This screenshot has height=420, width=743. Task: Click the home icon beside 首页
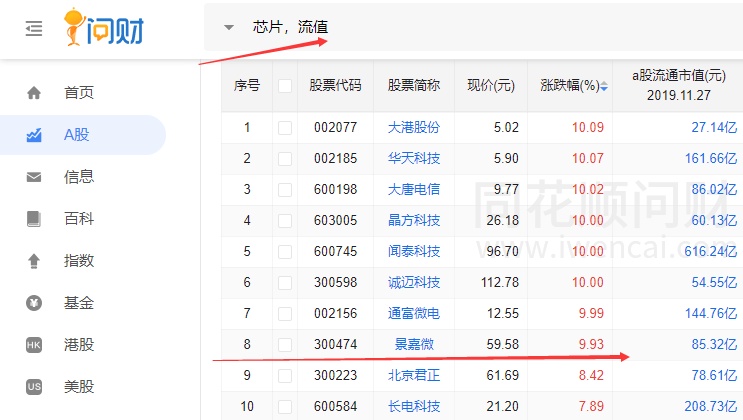(x=34, y=93)
